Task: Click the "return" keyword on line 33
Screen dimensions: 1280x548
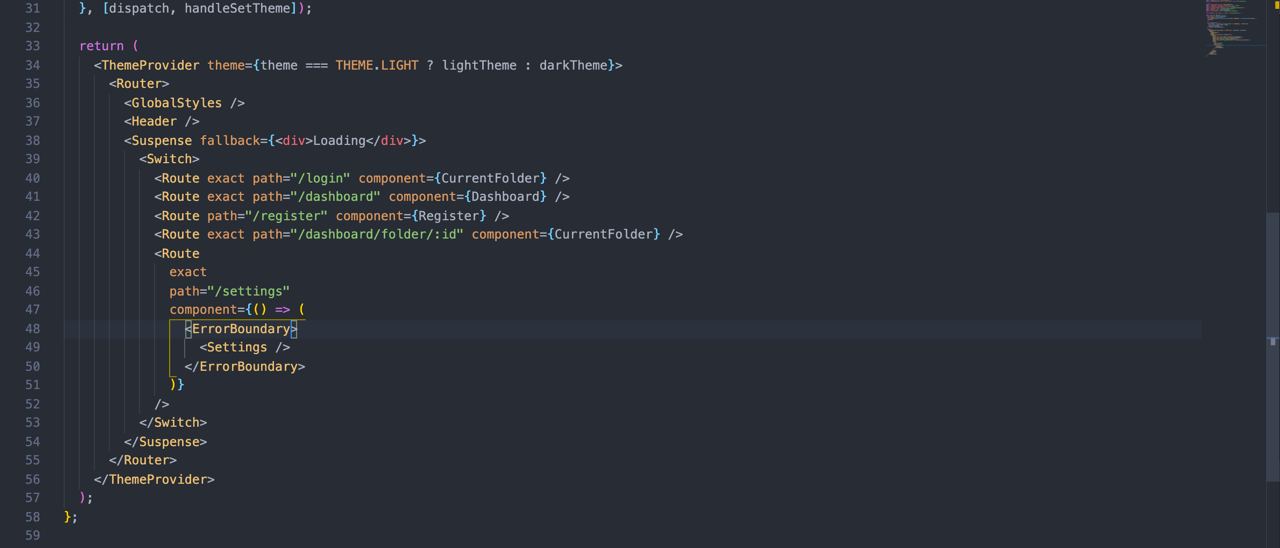Action: tap(102, 46)
